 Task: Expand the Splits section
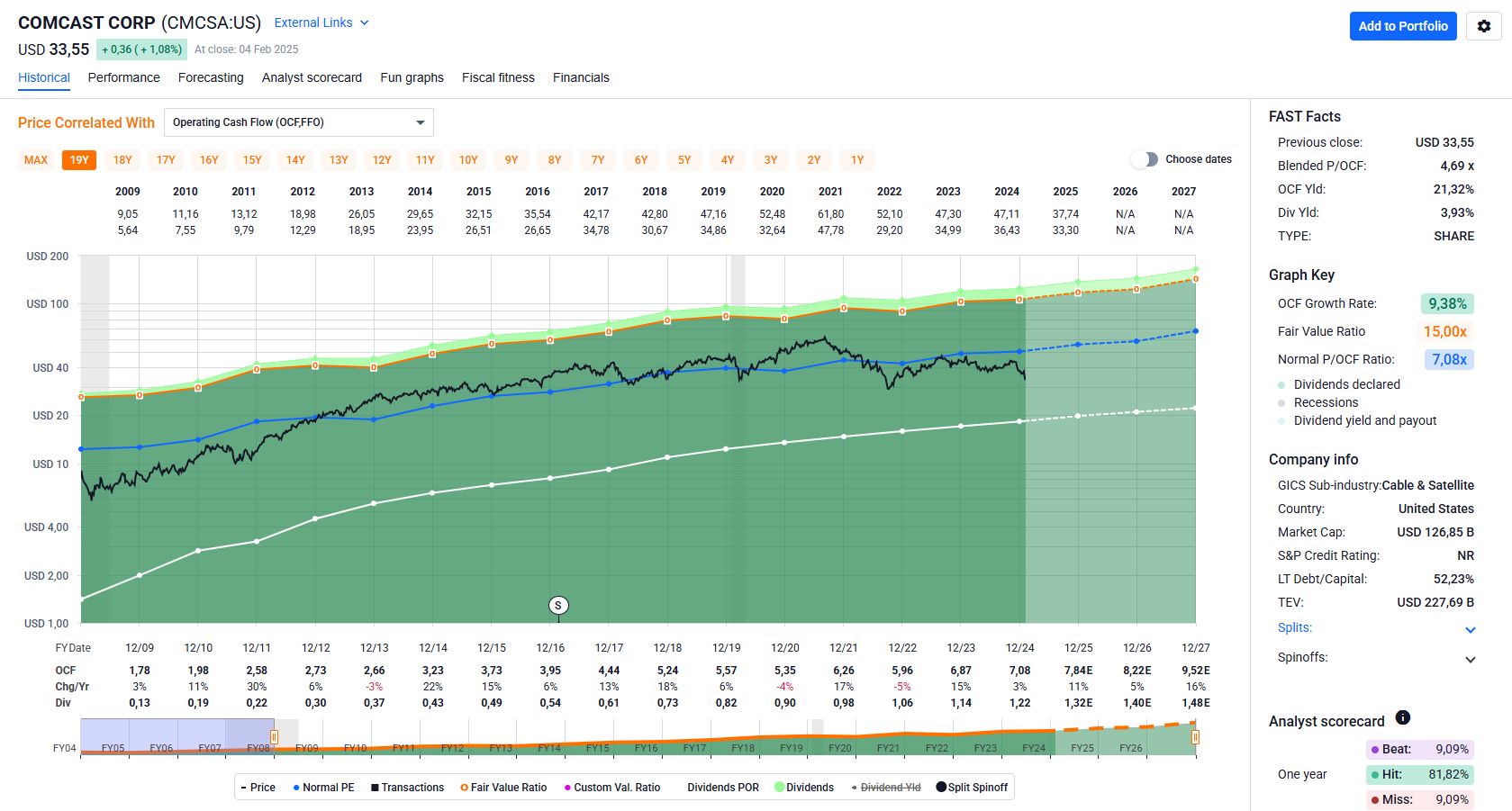point(1470,629)
